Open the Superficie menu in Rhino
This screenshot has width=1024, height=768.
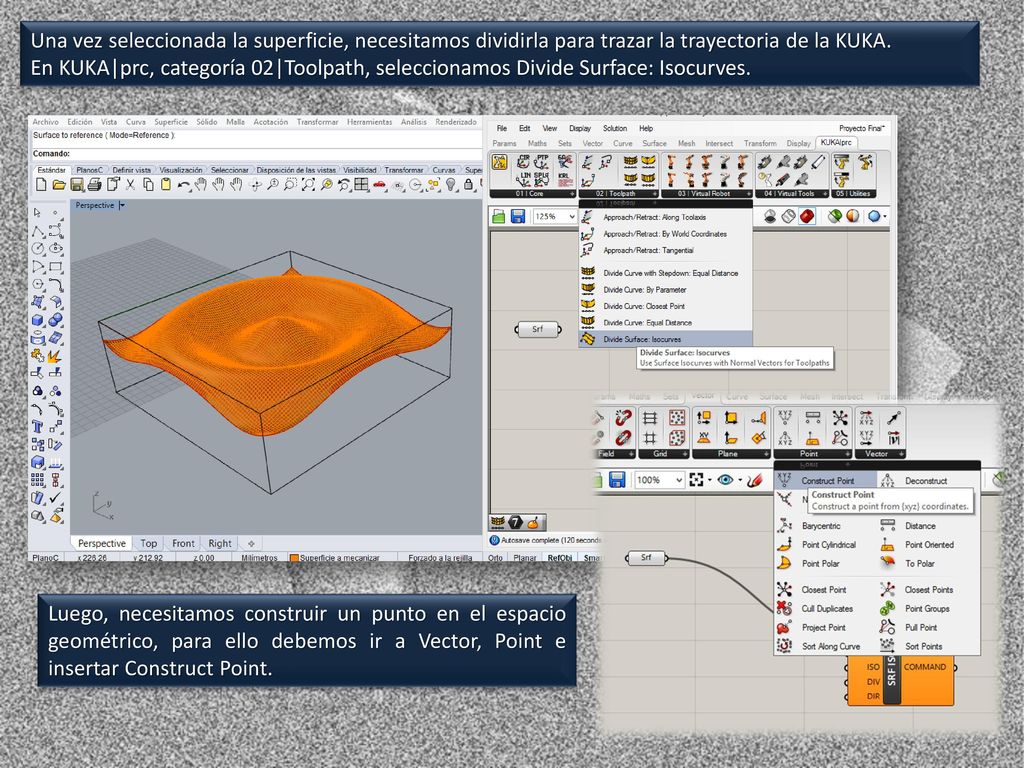pos(171,122)
